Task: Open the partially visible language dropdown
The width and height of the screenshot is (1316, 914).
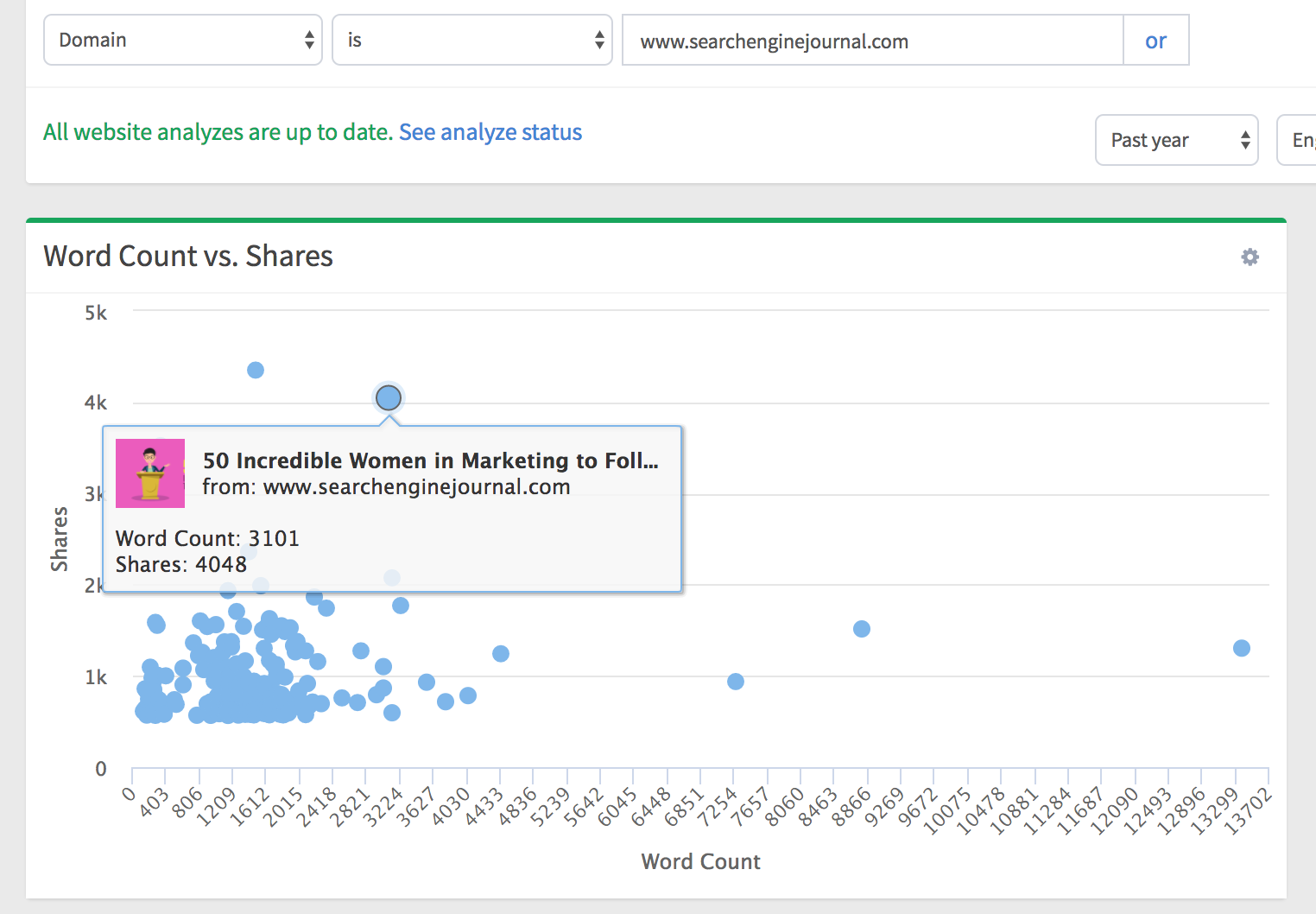Action: click(1300, 140)
